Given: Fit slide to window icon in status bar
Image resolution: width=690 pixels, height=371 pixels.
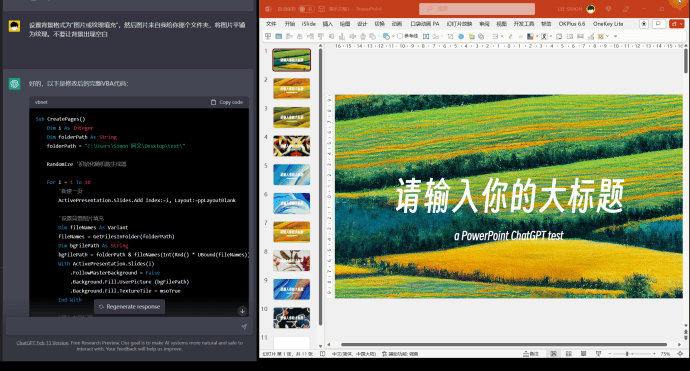Looking at the screenshot, I should tap(680, 353).
